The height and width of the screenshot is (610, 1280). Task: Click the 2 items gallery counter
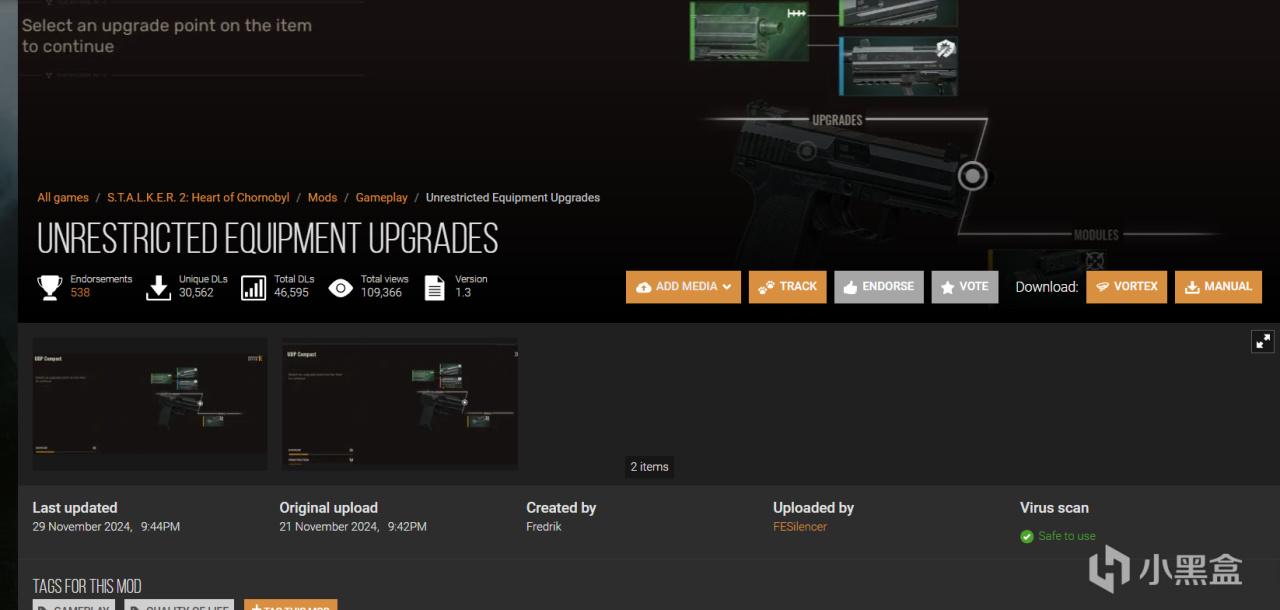point(649,467)
